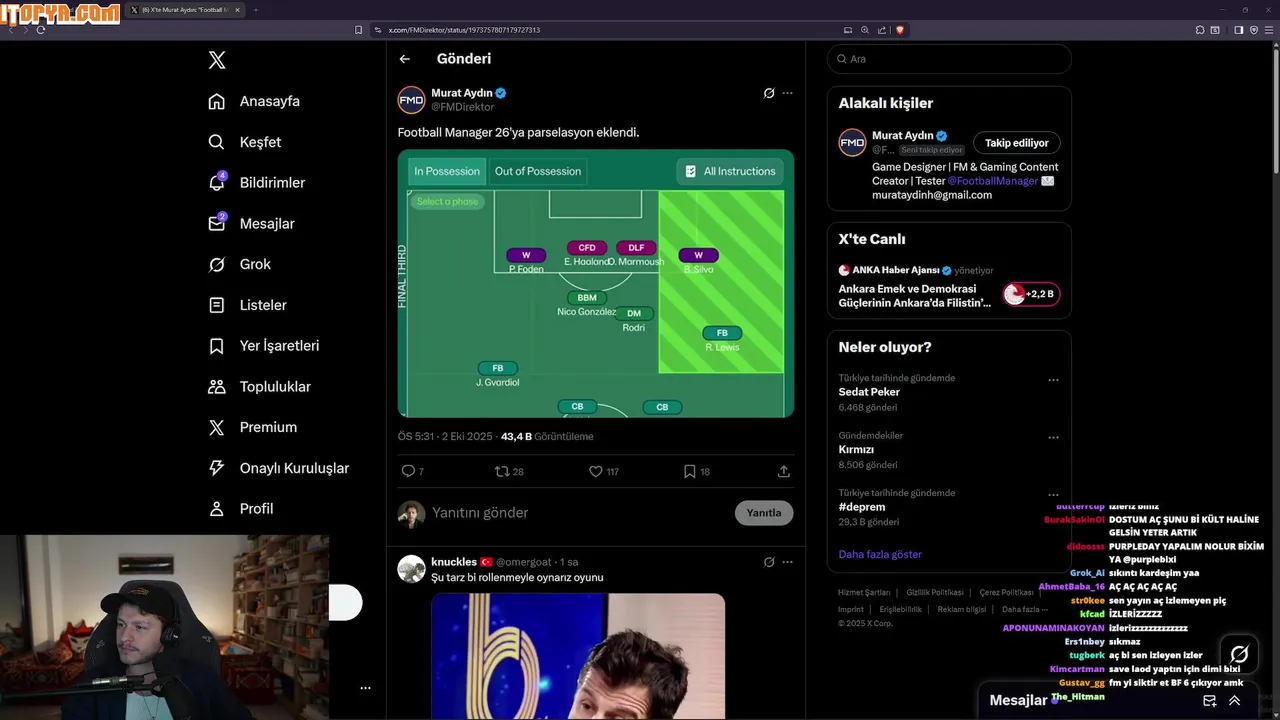Click Daha fazla göster link
The width and height of the screenshot is (1280, 720).
pyautogui.click(x=880, y=554)
